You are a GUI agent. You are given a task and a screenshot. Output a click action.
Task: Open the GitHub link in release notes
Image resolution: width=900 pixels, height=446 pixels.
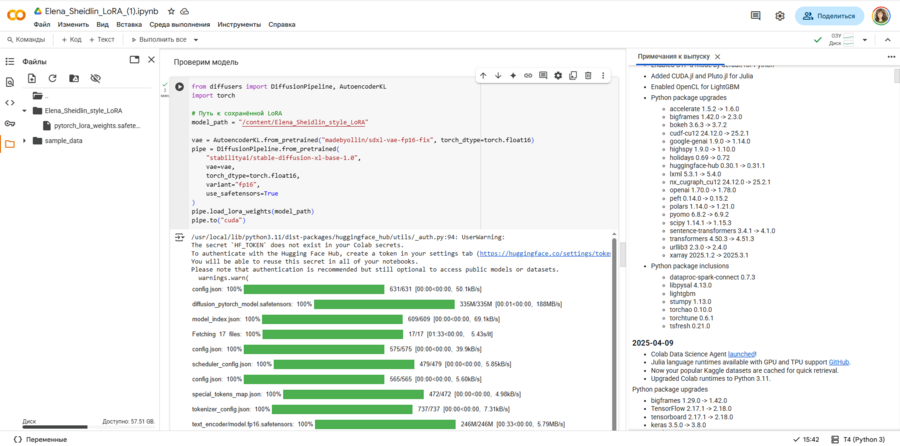[839, 361]
